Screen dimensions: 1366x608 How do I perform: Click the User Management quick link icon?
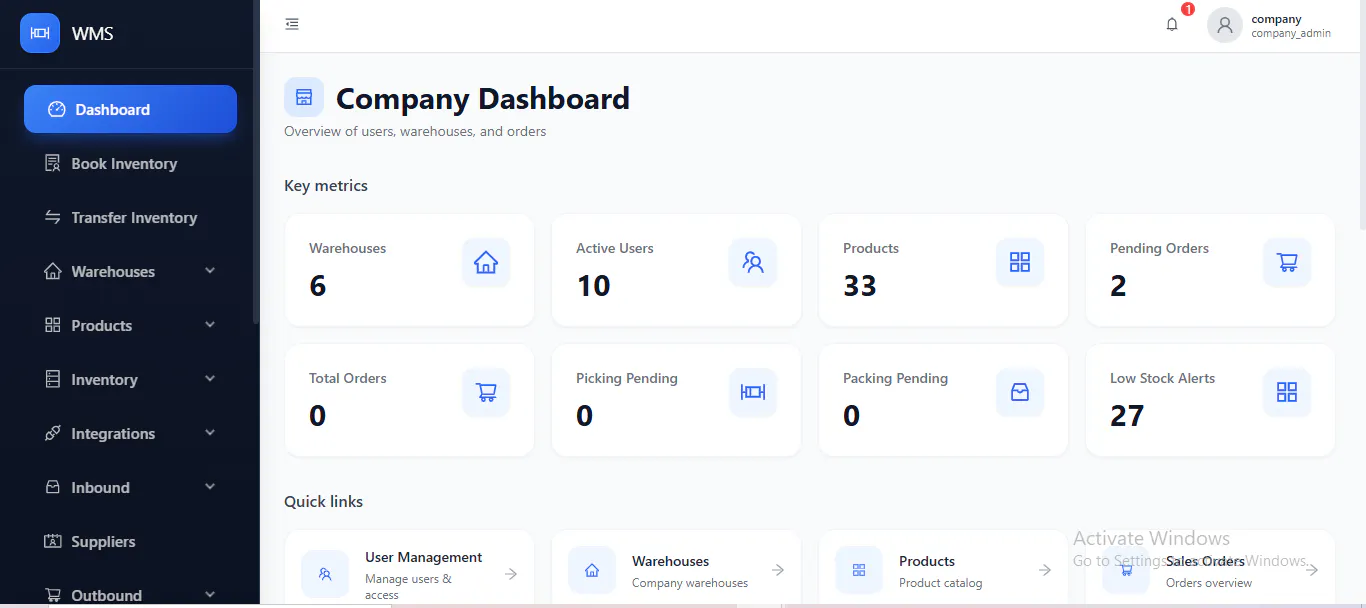tap(325, 574)
